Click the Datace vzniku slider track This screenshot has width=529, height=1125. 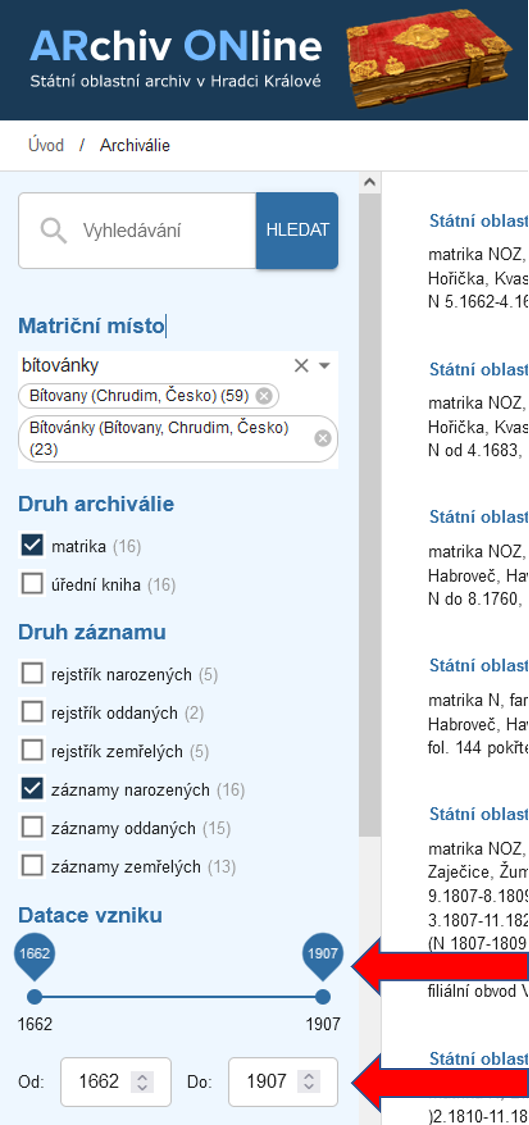click(178, 997)
